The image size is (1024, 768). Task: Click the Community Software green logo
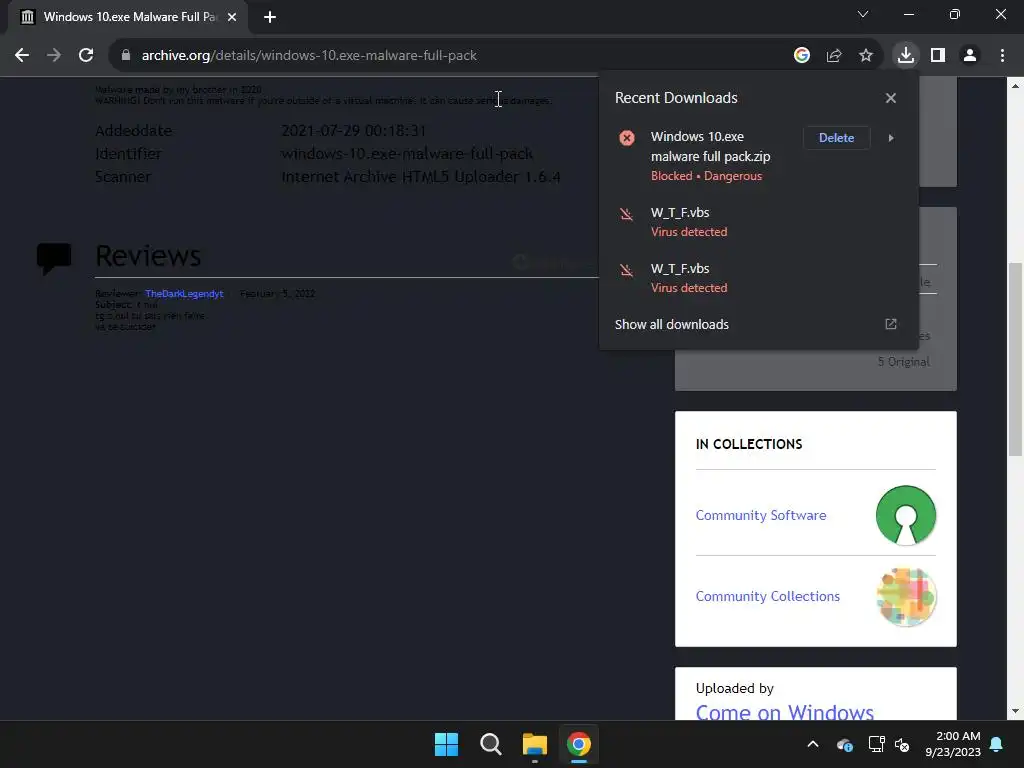pos(906,515)
